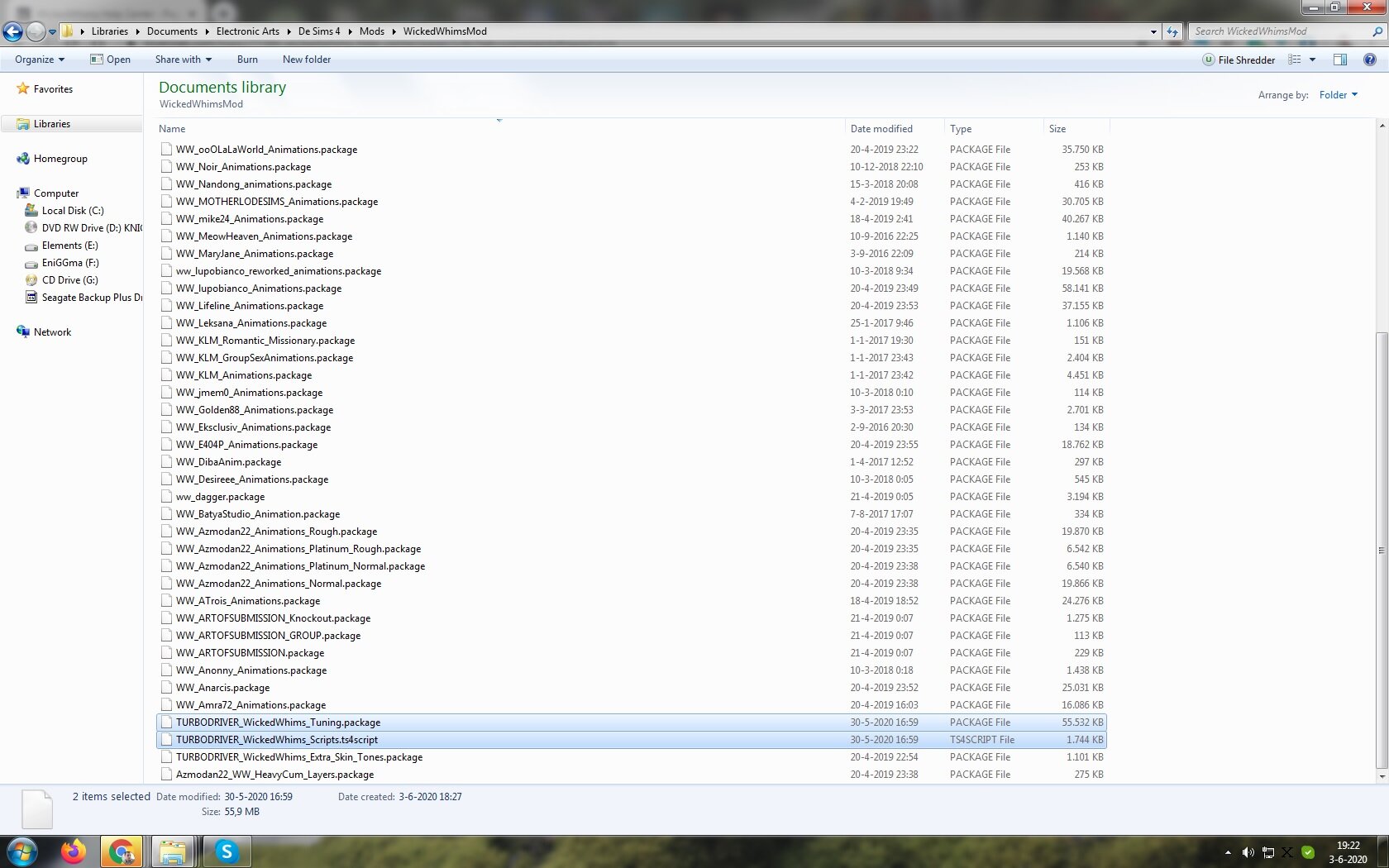Refresh the WickedWhimsMod folder view
This screenshot has width=1389, height=868.
tap(1172, 31)
